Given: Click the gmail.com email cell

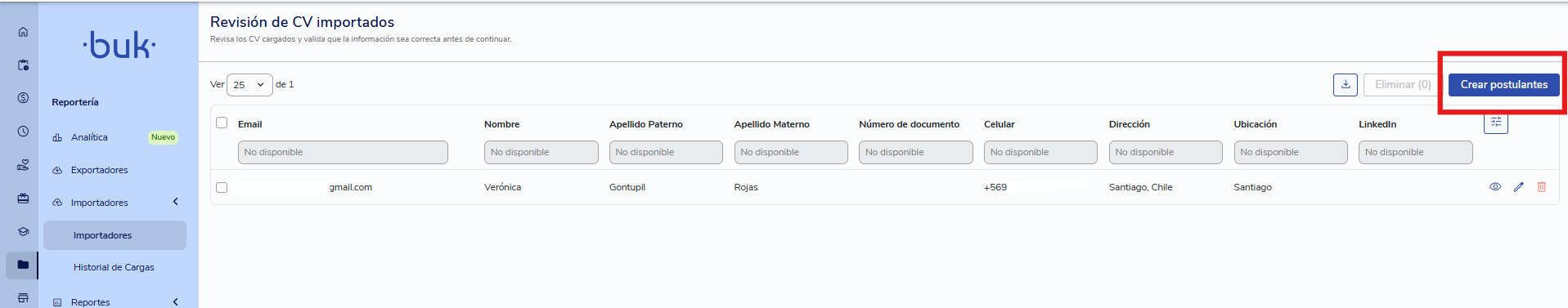Looking at the screenshot, I should click(x=351, y=187).
